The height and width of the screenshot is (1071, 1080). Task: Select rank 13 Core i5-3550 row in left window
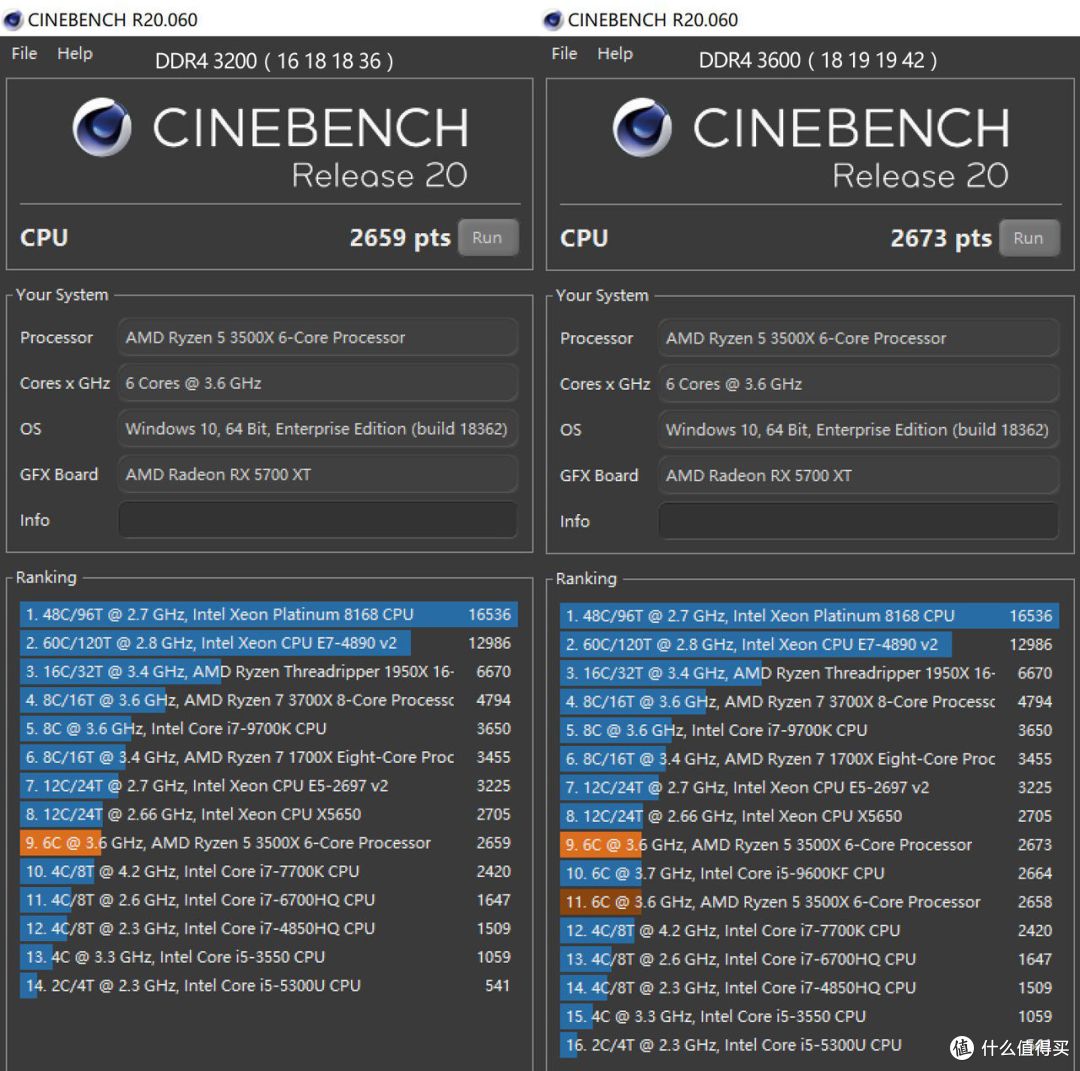tap(269, 957)
